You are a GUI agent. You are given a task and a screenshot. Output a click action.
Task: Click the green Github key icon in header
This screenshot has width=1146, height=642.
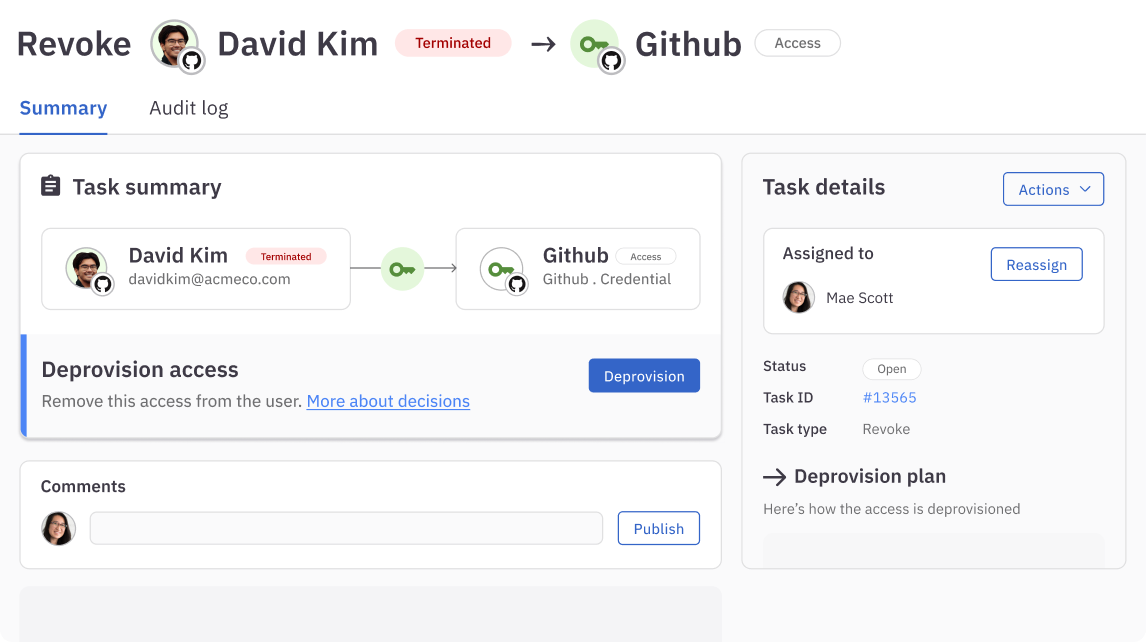(x=597, y=44)
